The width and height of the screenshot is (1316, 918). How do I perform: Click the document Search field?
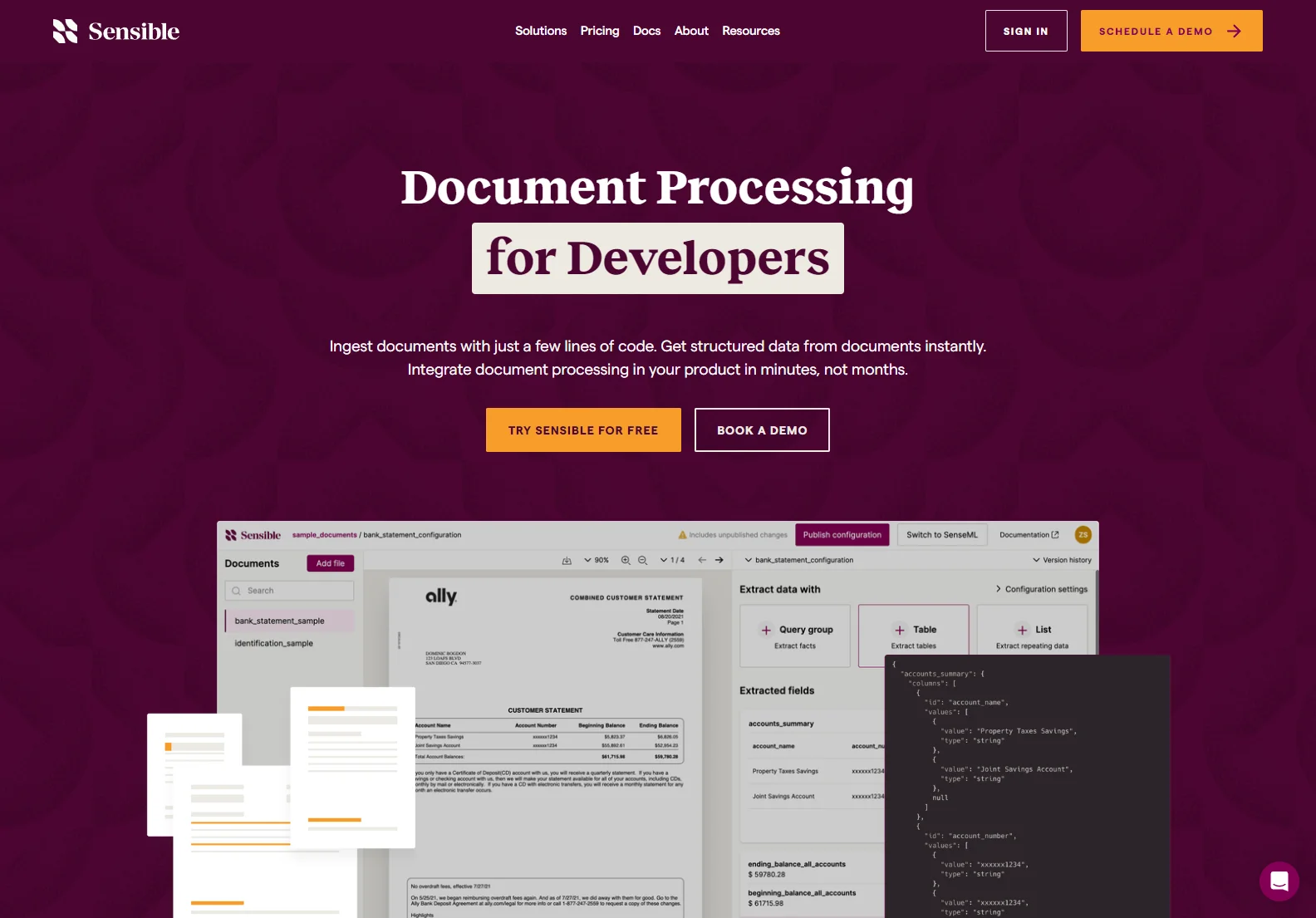[289, 591]
